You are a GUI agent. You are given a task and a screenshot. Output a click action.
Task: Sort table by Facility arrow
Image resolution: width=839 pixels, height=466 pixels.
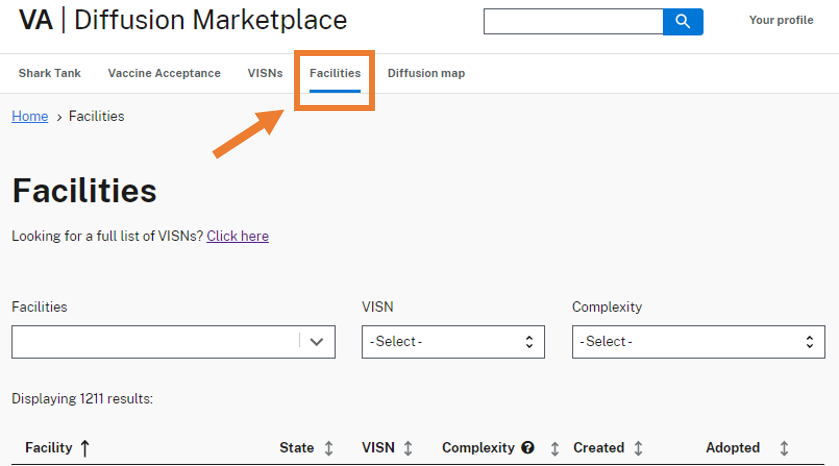85,448
